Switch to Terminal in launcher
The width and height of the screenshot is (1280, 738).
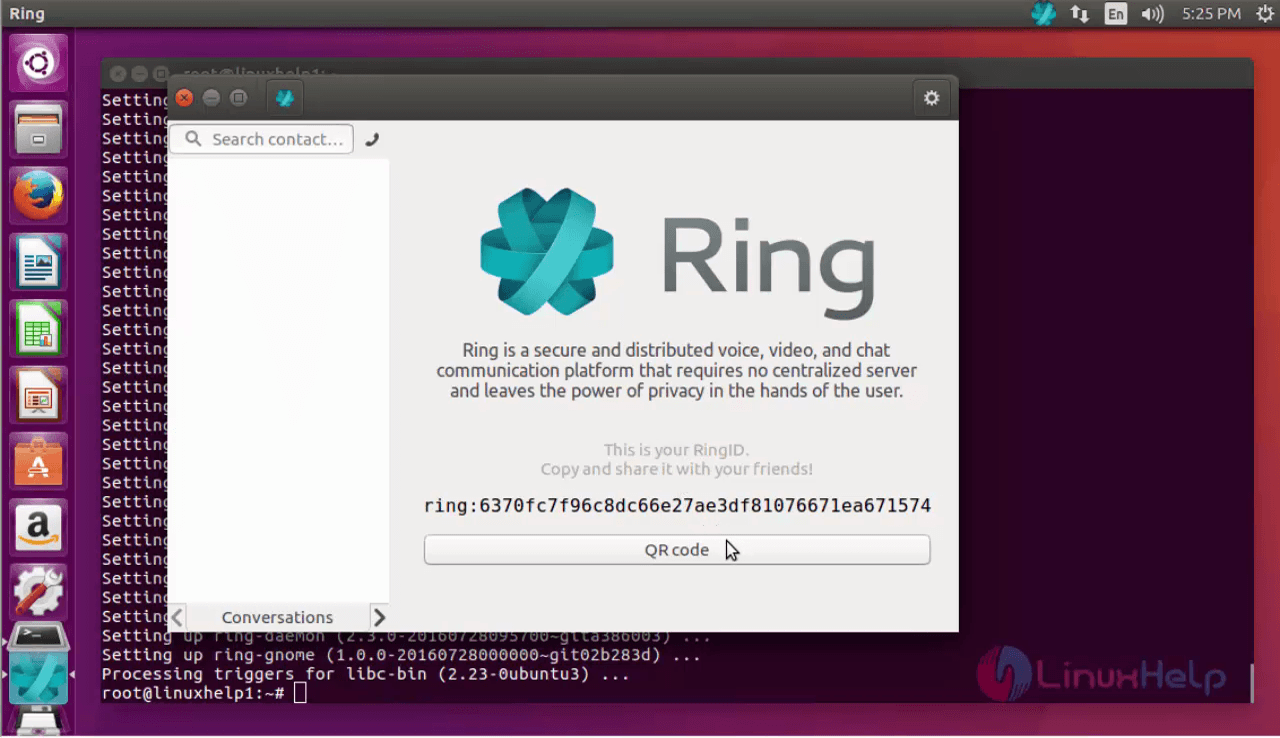click(x=38, y=637)
